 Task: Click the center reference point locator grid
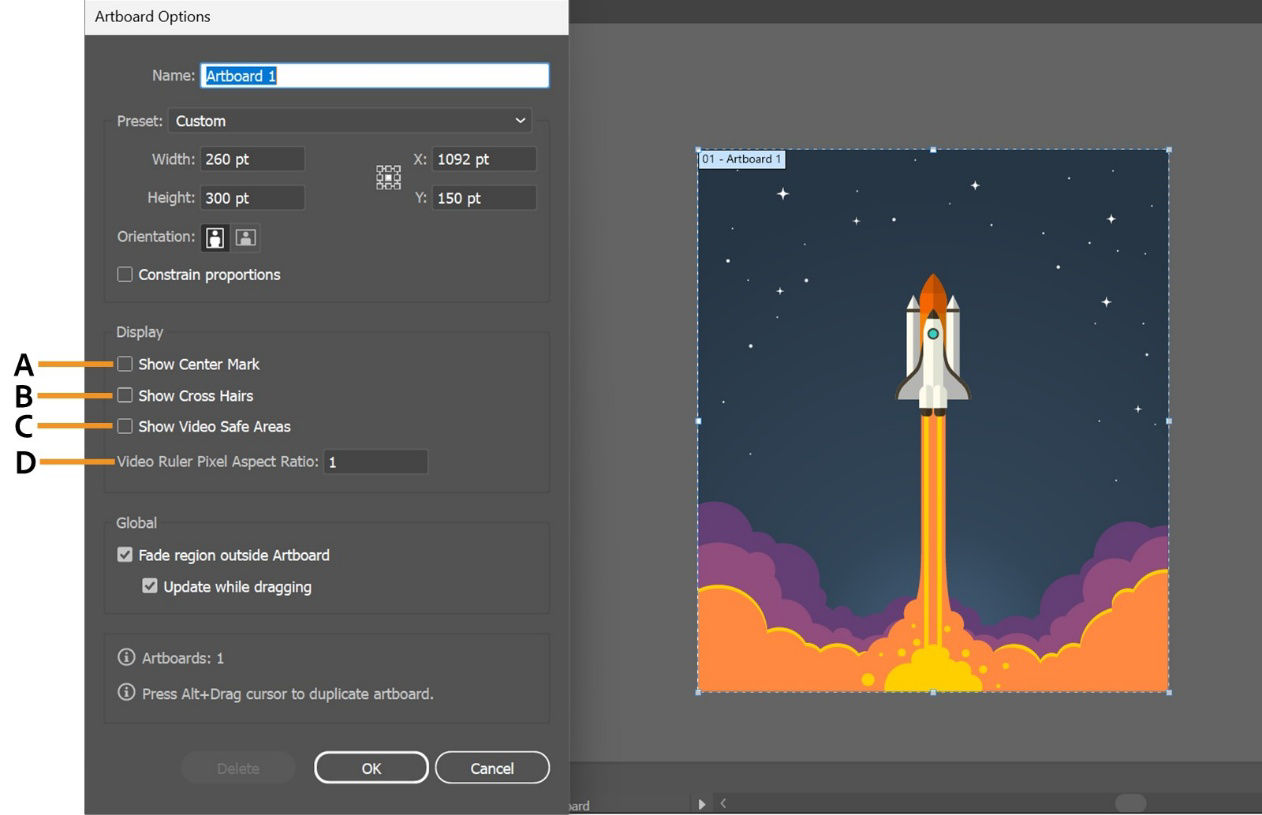point(388,176)
